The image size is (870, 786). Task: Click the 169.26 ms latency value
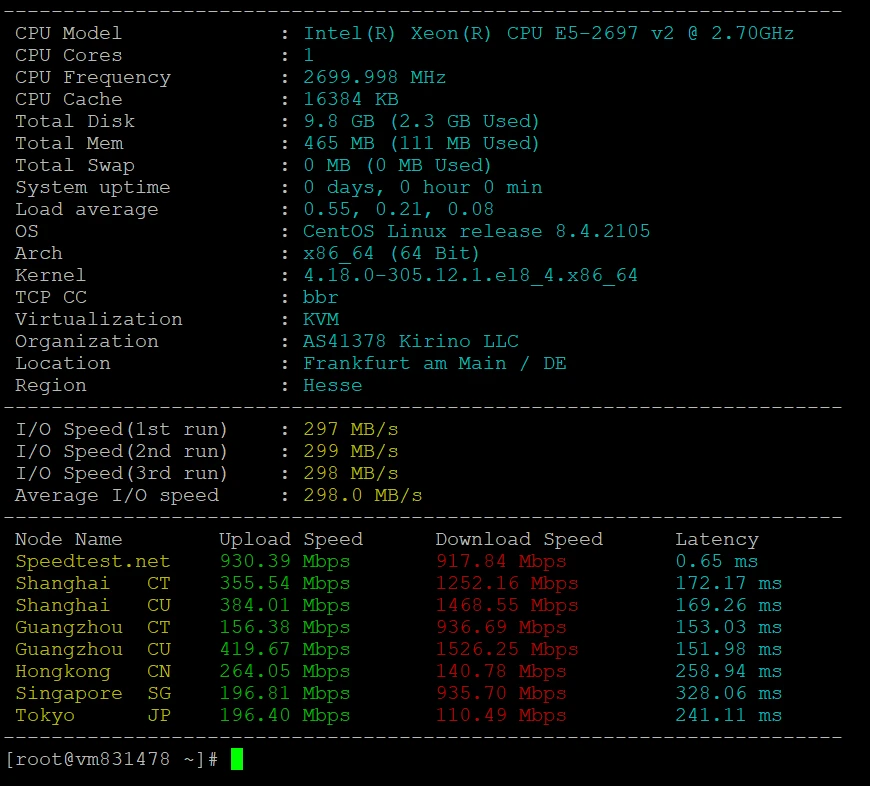[x=729, y=605]
